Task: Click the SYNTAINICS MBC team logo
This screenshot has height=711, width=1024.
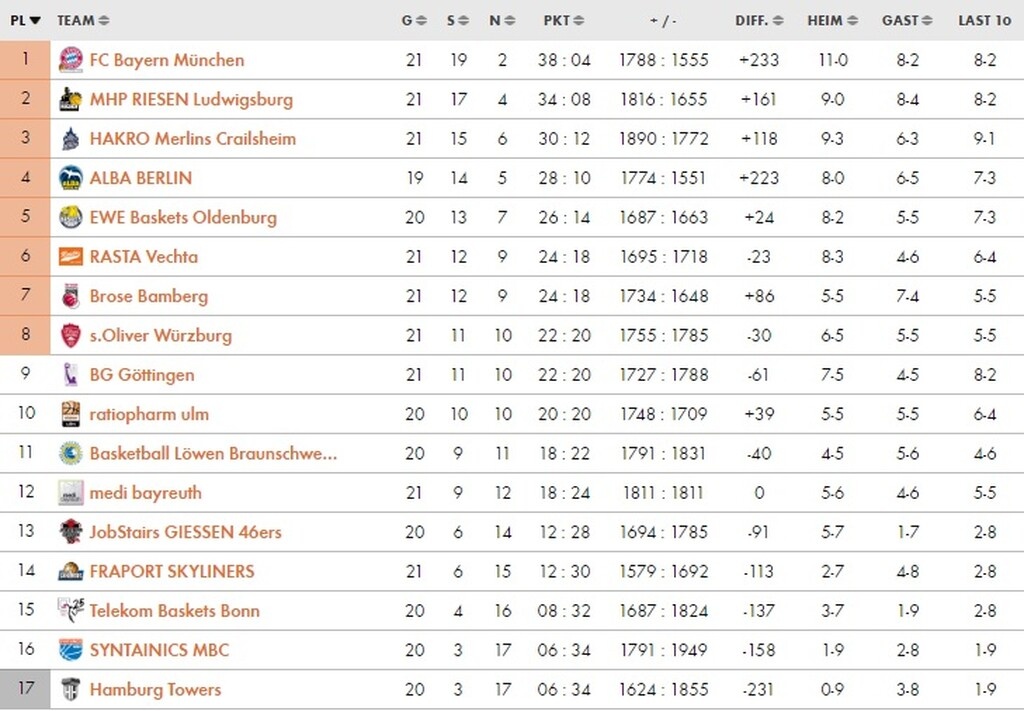Action: pos(70,650)
